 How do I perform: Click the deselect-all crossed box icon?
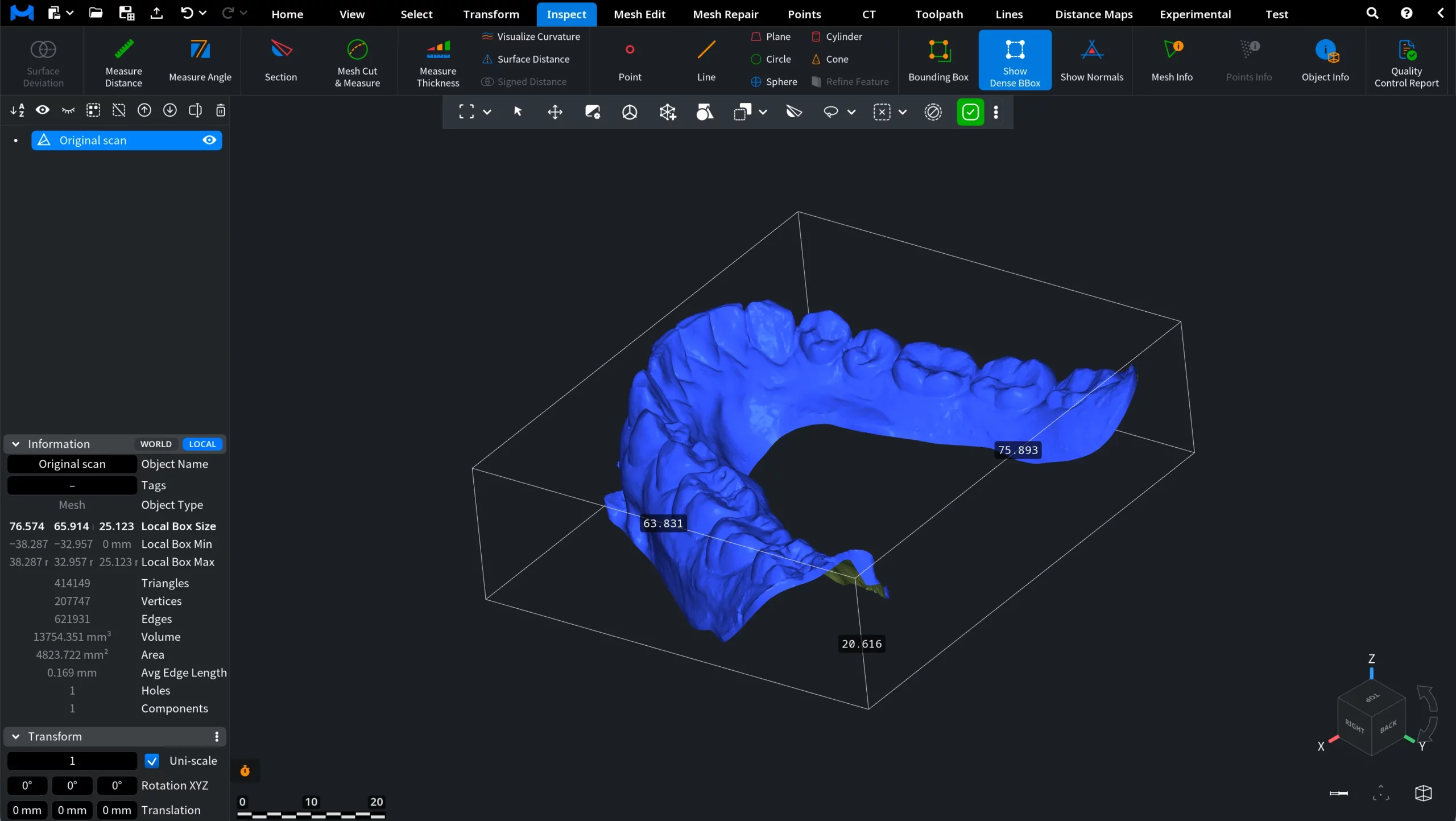[119, 110]
